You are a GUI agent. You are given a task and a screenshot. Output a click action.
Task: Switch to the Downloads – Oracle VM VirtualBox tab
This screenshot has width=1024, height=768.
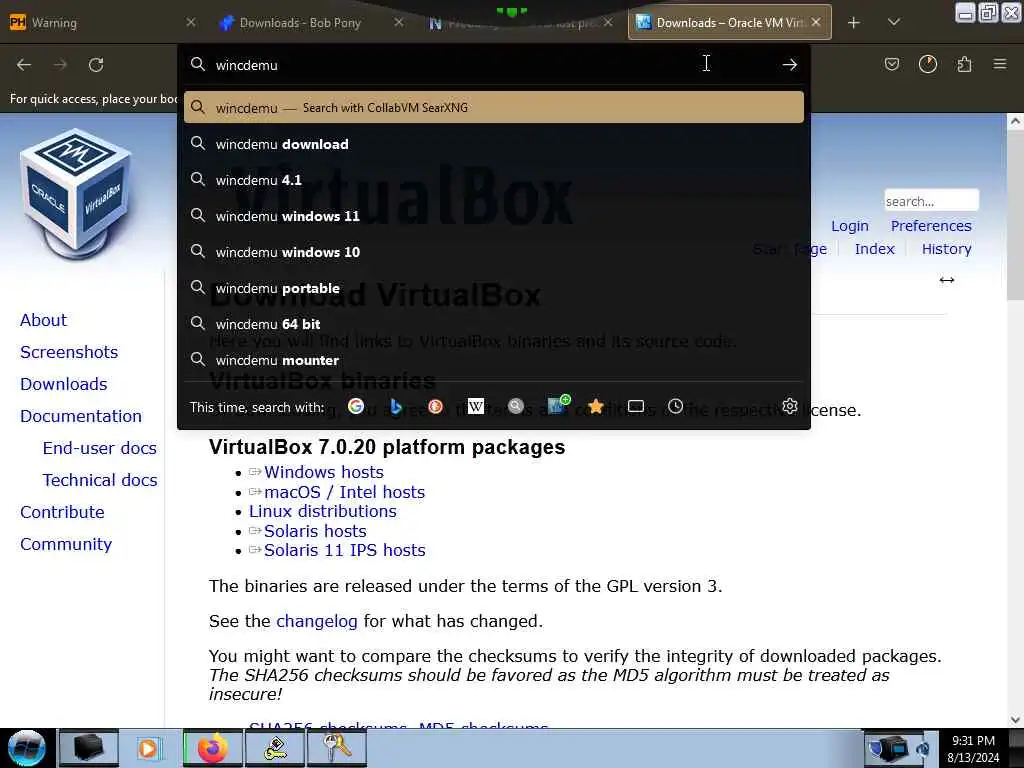point(729,23)
